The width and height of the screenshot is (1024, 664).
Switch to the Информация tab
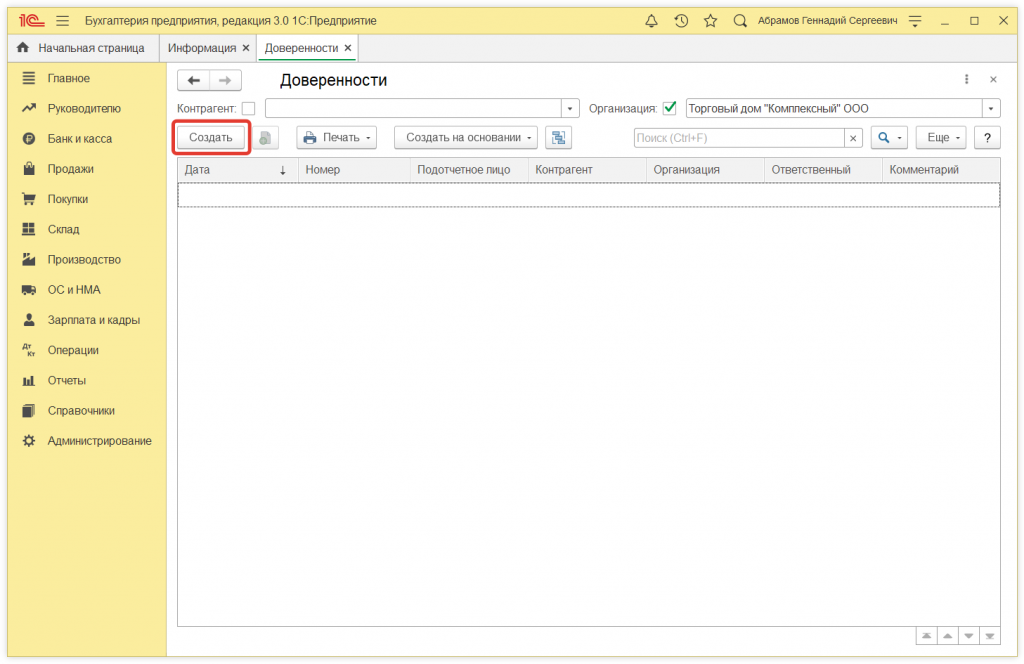click(202, 48)
